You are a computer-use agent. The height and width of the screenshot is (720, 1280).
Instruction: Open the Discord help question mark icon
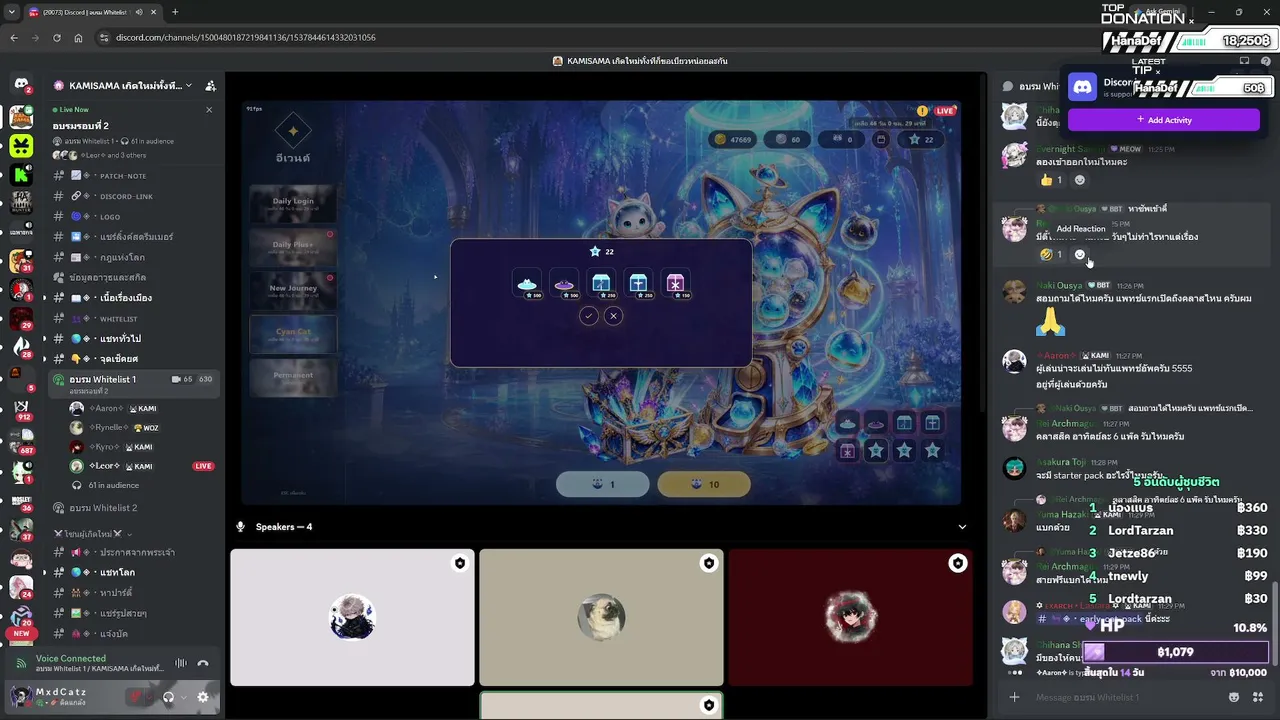point(1266,61)
